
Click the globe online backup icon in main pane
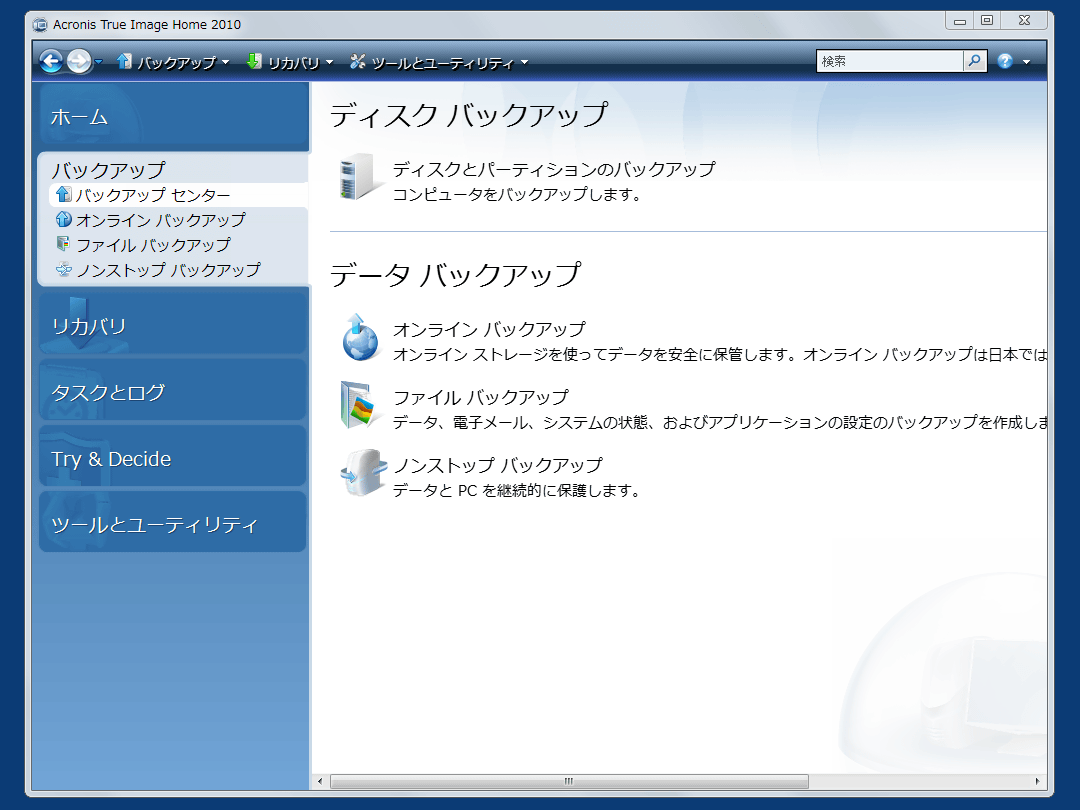point(360,338)
